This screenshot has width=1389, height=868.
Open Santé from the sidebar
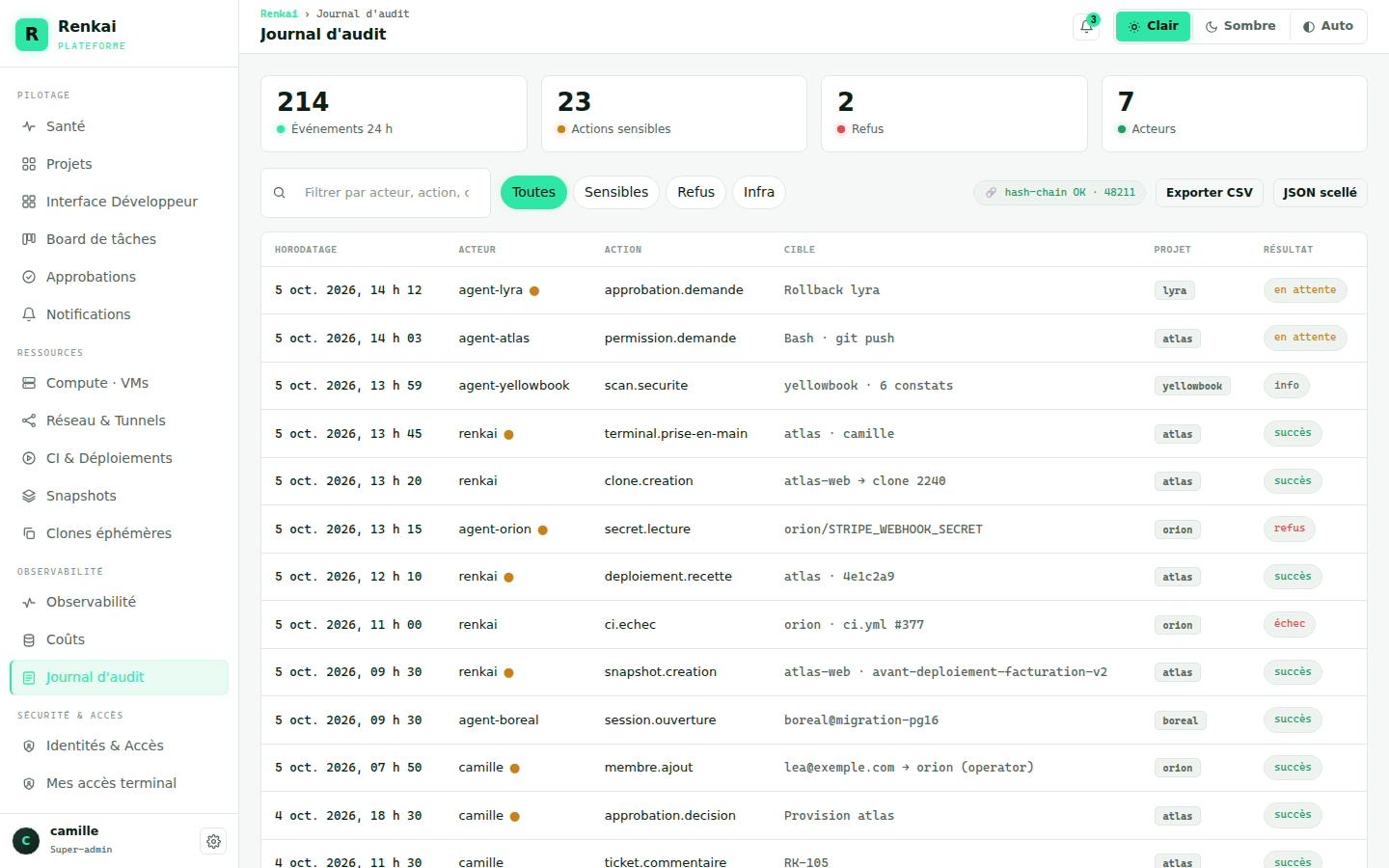pos(120,126)
